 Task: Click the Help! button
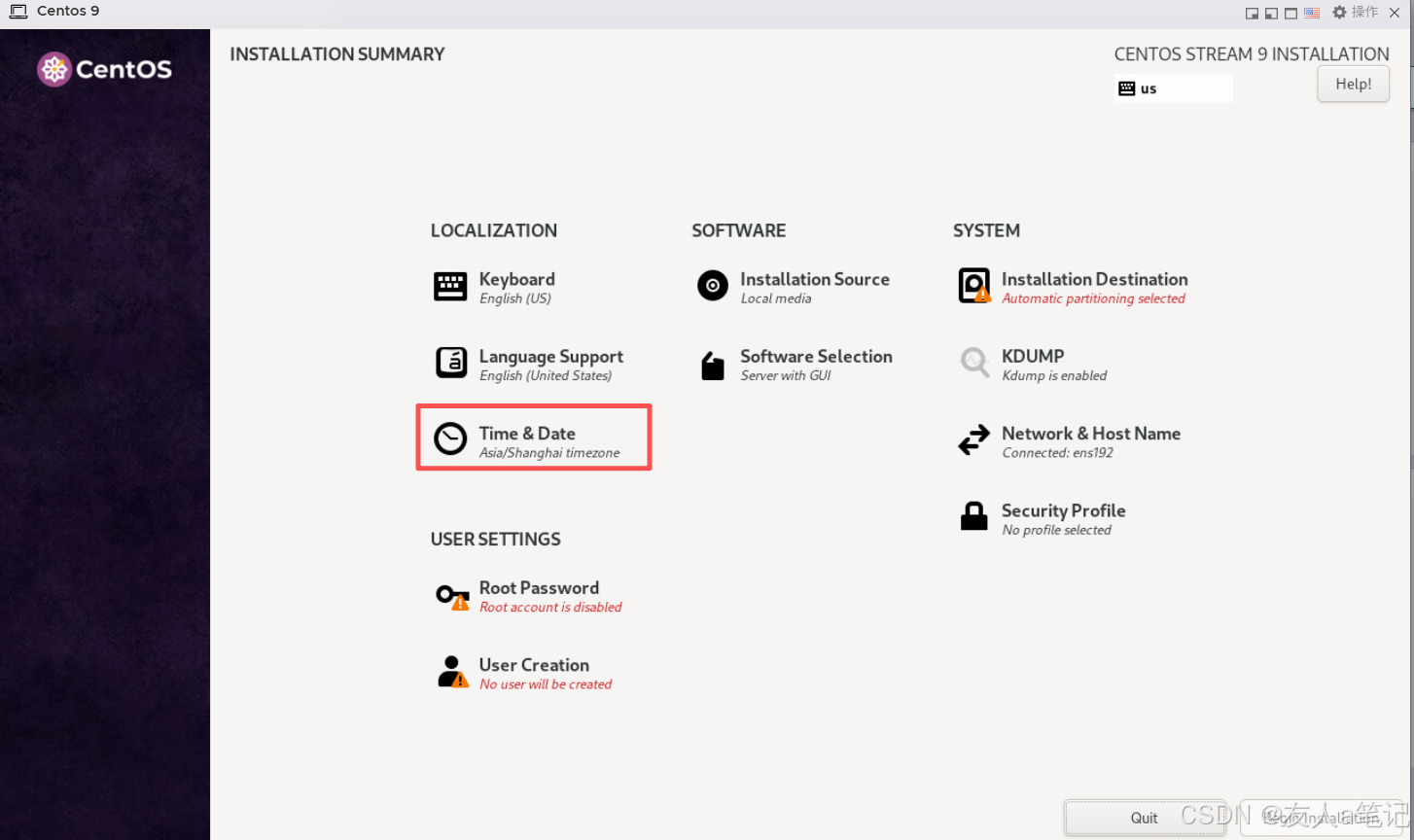1353,84
